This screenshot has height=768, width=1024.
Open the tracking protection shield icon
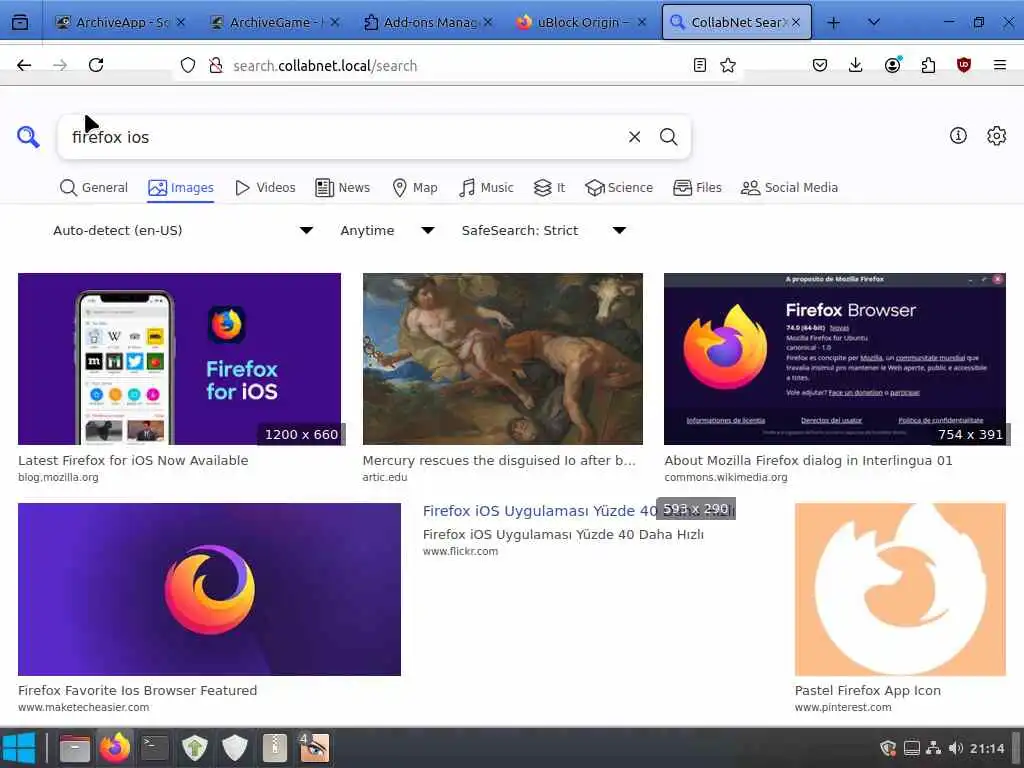point(188,65)
